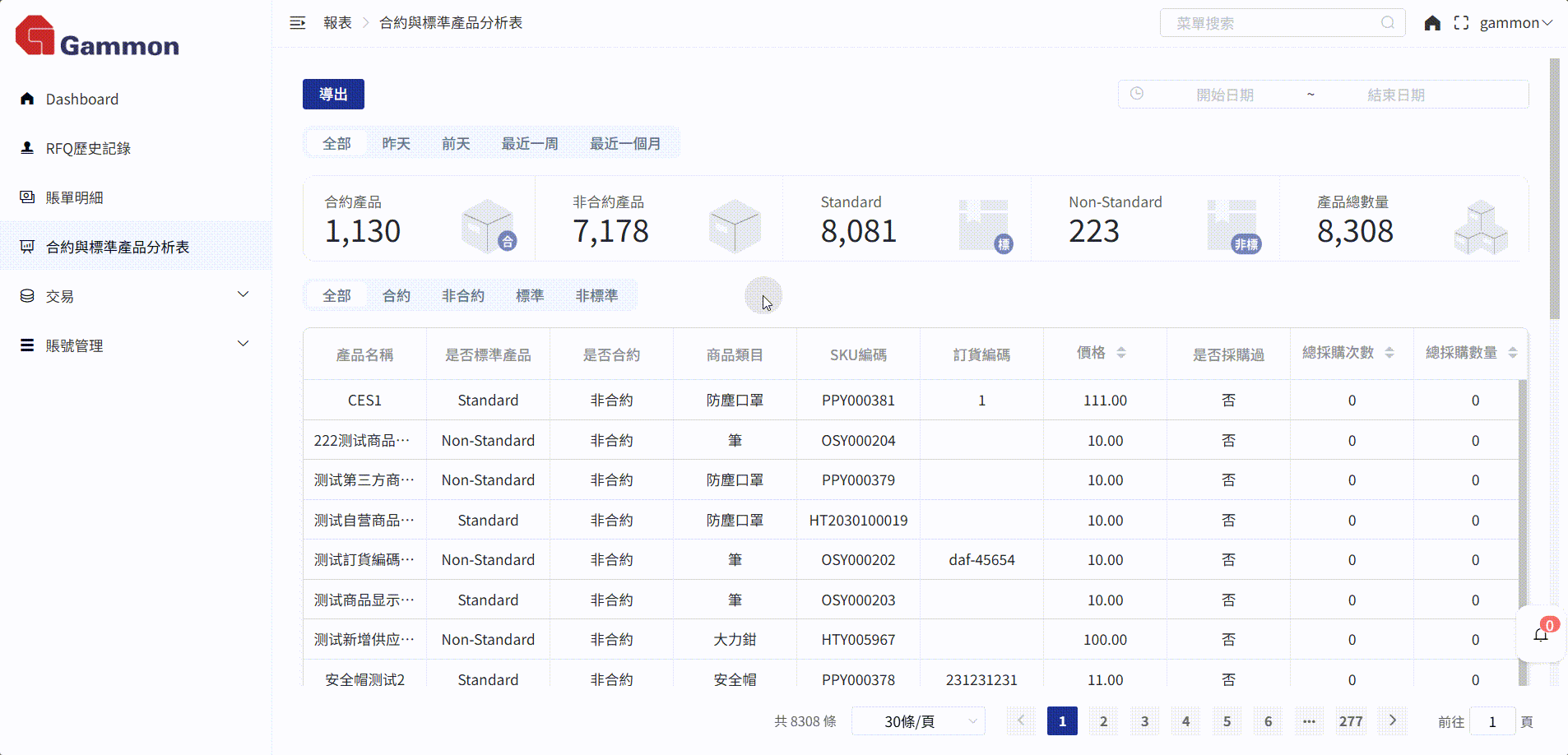1568x755 pixels.
Task: Open 賬單明細 in the sidebar
Action: (74, 198)
